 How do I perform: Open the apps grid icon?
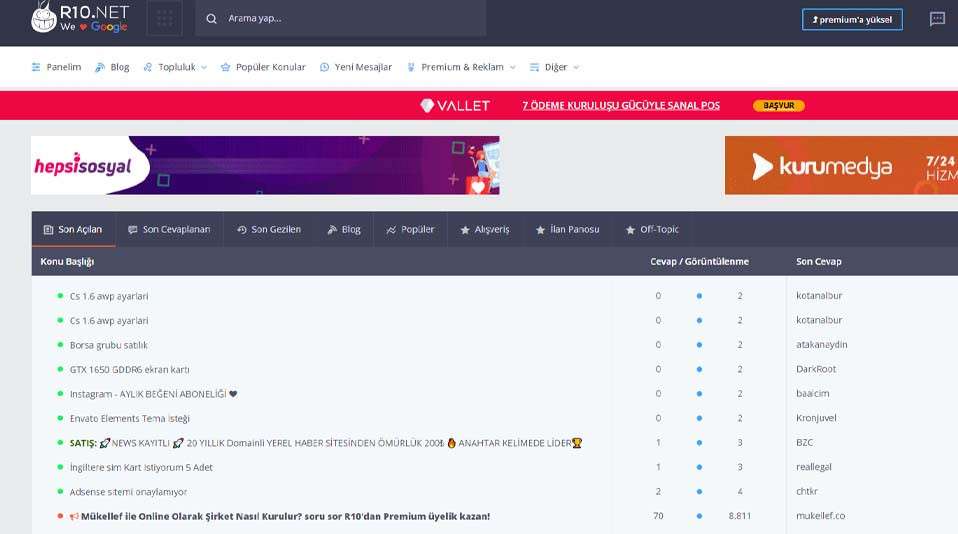point(165,18)
